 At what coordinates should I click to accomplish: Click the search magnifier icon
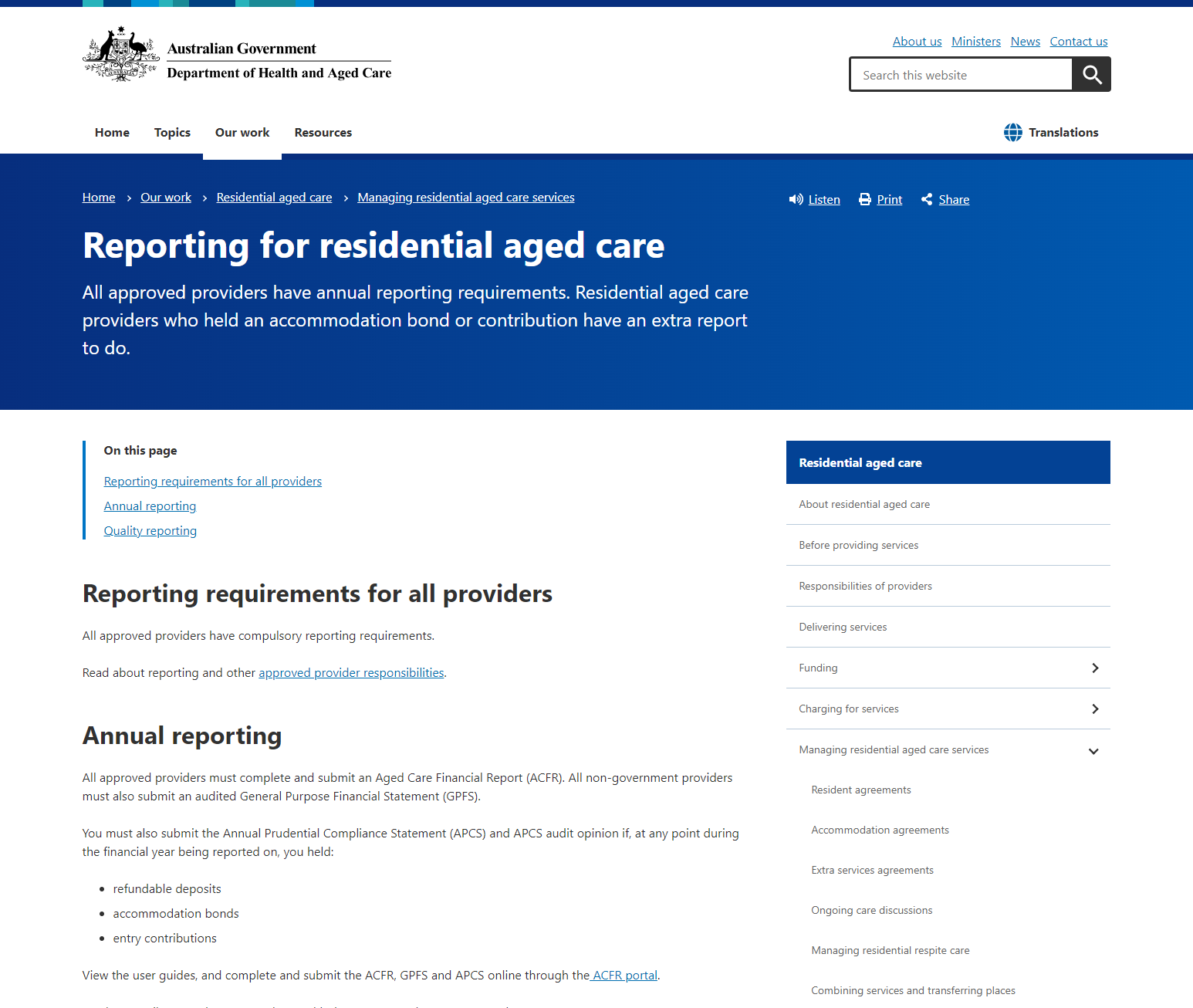point(1091,74)
